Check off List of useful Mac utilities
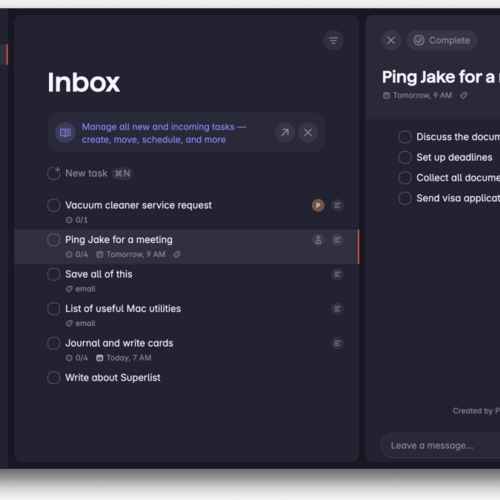The width and height of the screenshot is (500, 500). (54, 309)
